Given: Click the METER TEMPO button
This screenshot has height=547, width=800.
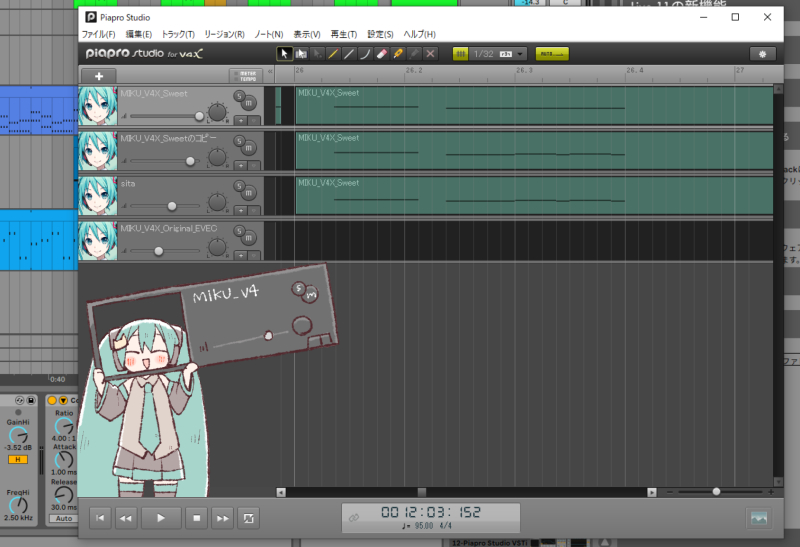Looking at the screenshot, I should click(247, 76).
